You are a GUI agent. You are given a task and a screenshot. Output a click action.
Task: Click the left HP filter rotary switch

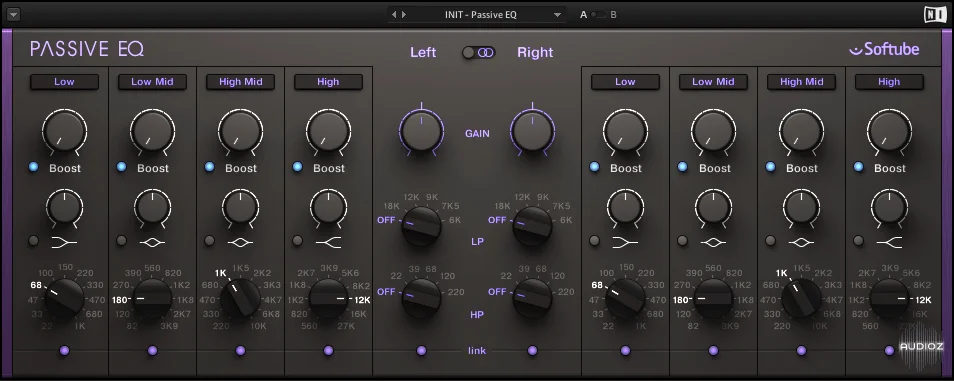point(421,298)
